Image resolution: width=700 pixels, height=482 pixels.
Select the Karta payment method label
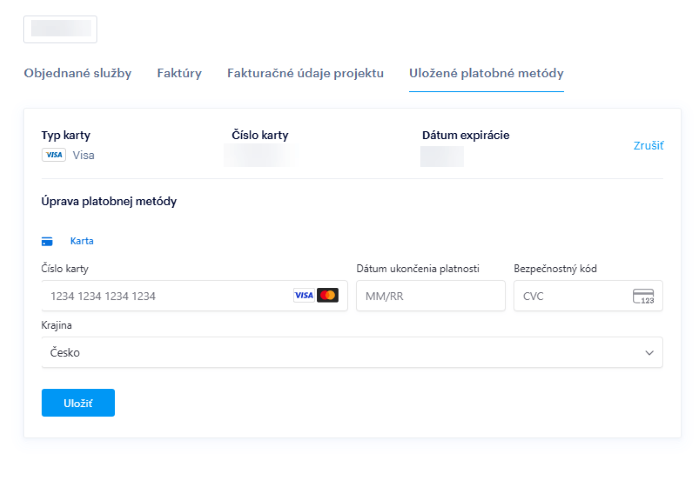82,241
